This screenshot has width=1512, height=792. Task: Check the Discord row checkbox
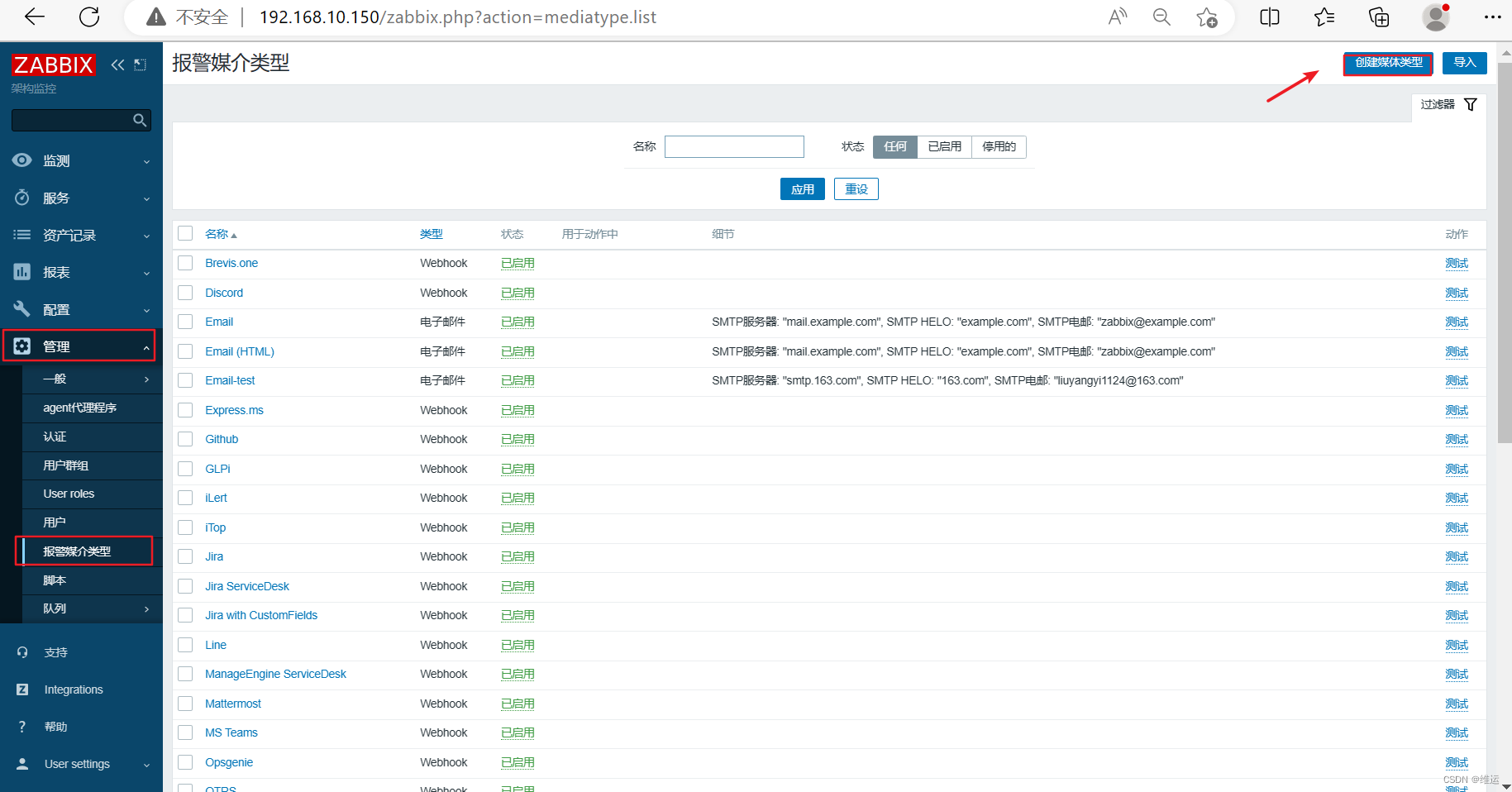[x=185, y=293]
